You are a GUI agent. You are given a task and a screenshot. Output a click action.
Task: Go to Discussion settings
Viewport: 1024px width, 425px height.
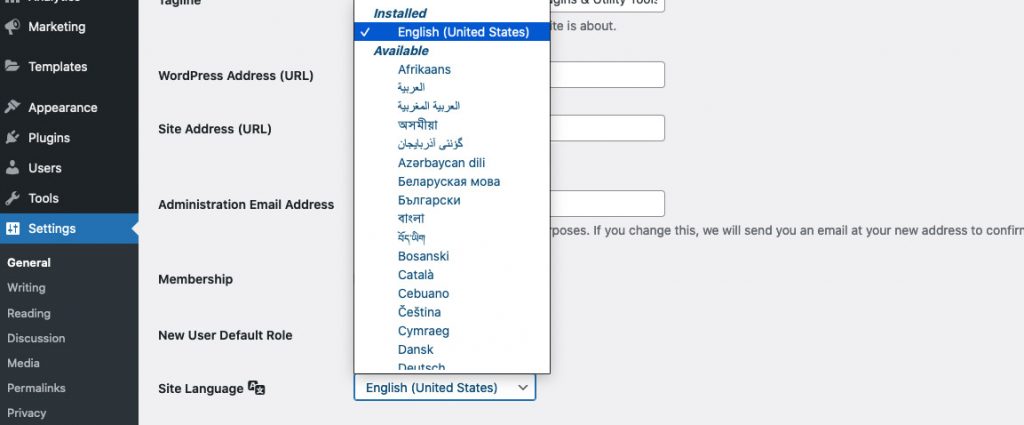(x=36, y=338)
